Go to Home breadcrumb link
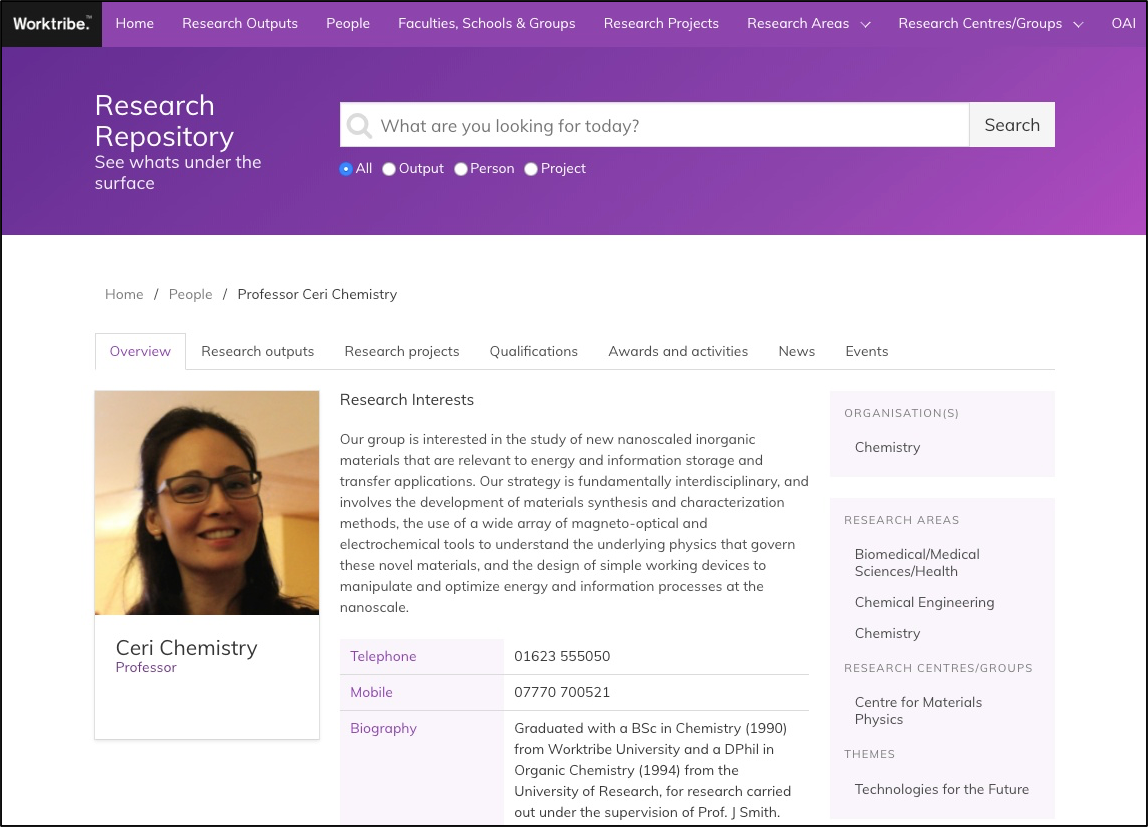The height and width of the screenshot is (827, 1148). click(x=124, y=294)
